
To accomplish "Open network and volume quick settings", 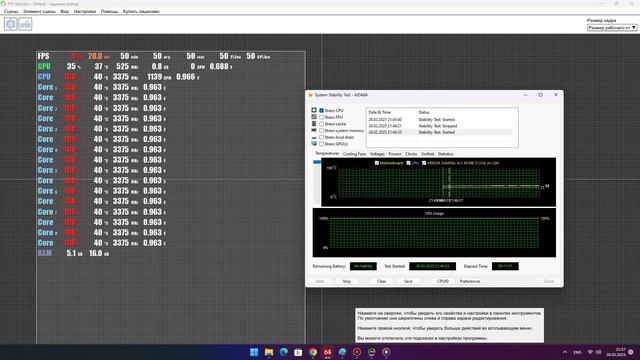I will tap(594, 352).
